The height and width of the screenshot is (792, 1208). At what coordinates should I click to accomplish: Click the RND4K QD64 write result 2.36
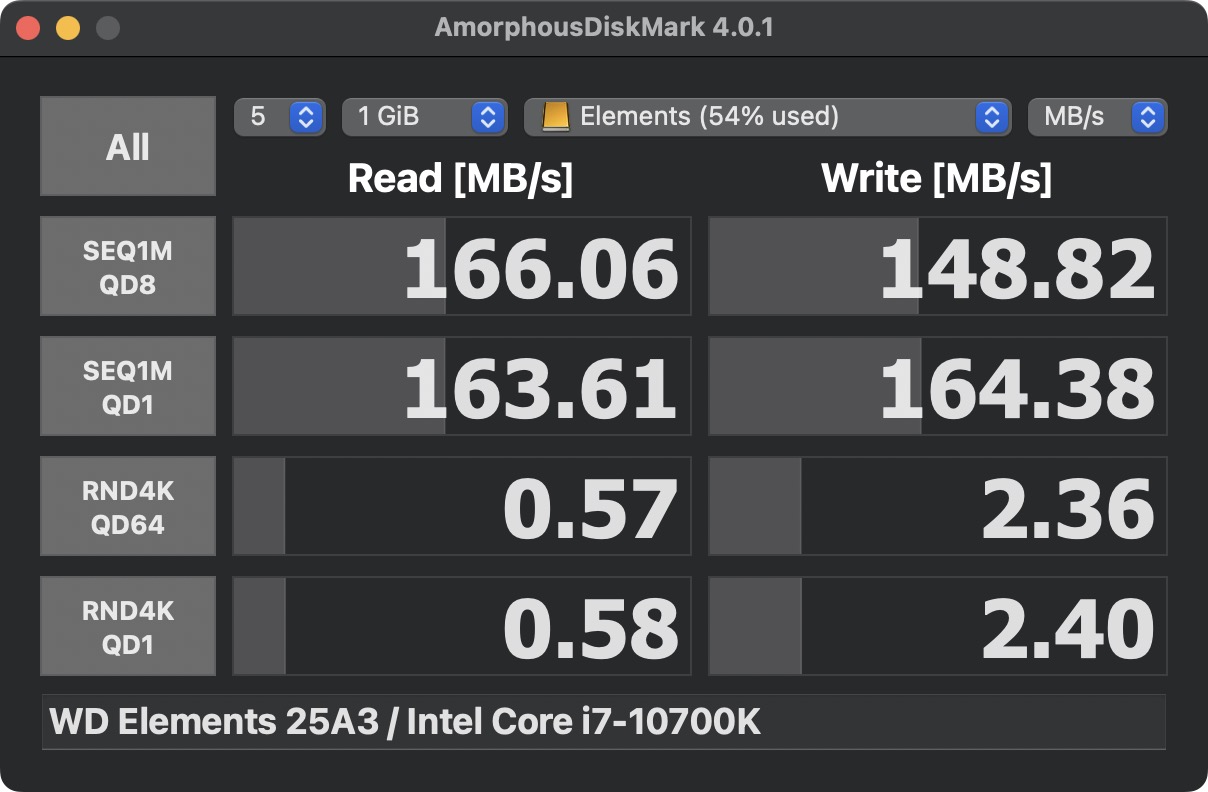[x=938, y=506]
